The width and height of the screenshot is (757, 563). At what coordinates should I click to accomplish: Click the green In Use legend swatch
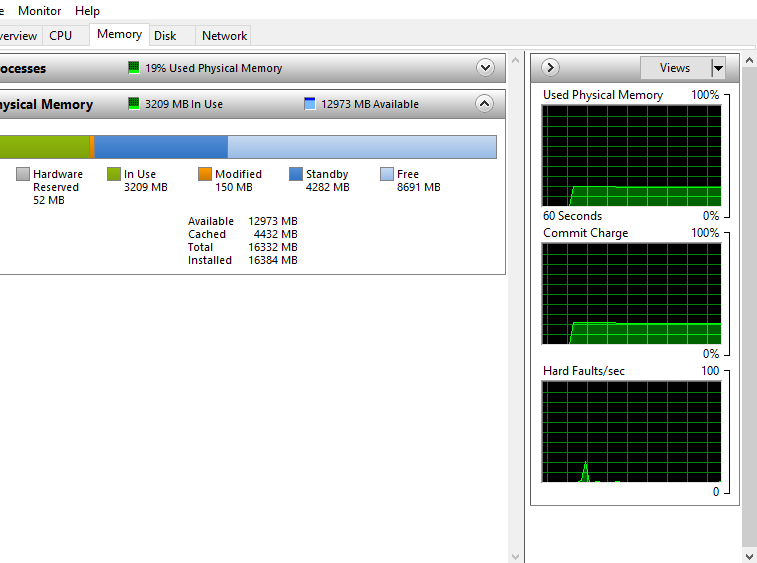[x=114, y=174]
